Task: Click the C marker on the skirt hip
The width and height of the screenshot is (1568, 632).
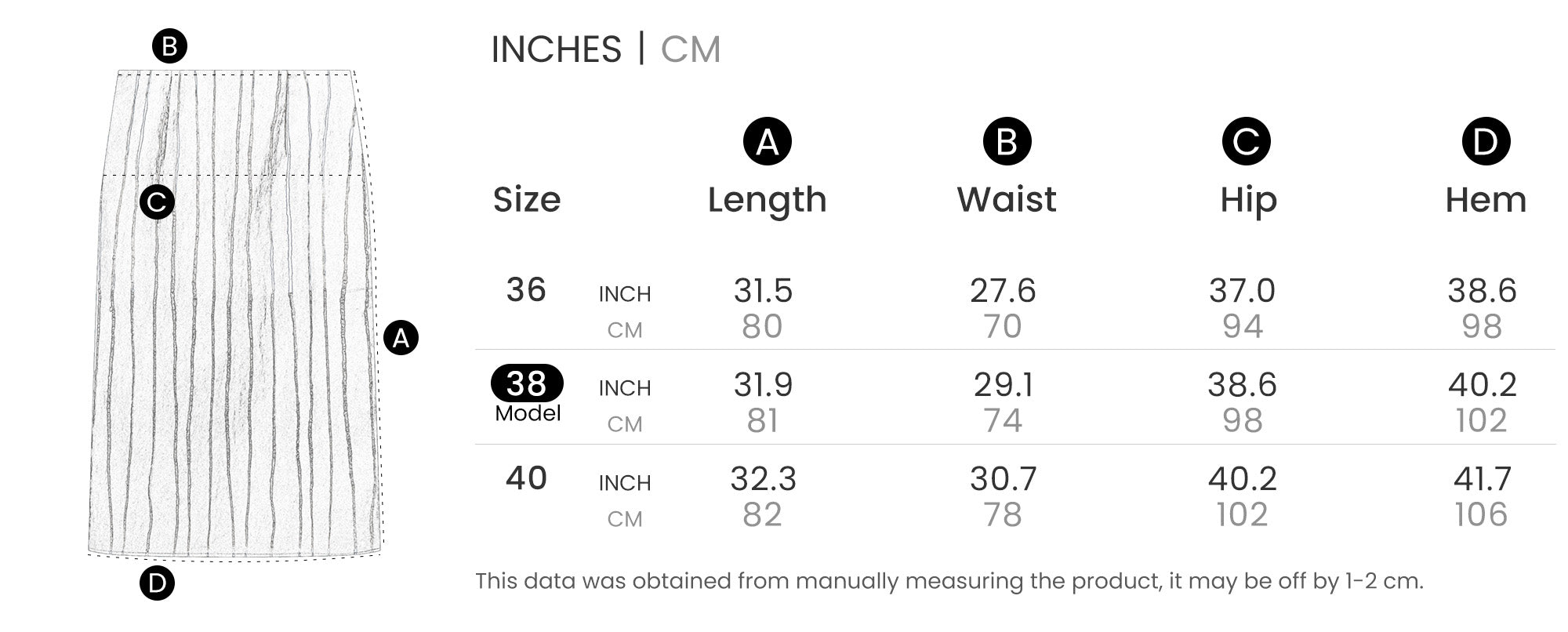Action: 157,203
